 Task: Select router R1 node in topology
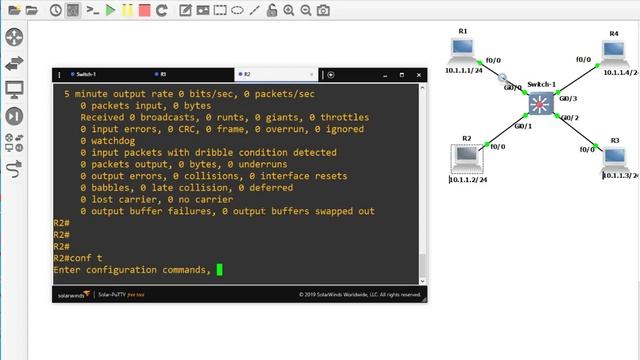coord(462,51)
